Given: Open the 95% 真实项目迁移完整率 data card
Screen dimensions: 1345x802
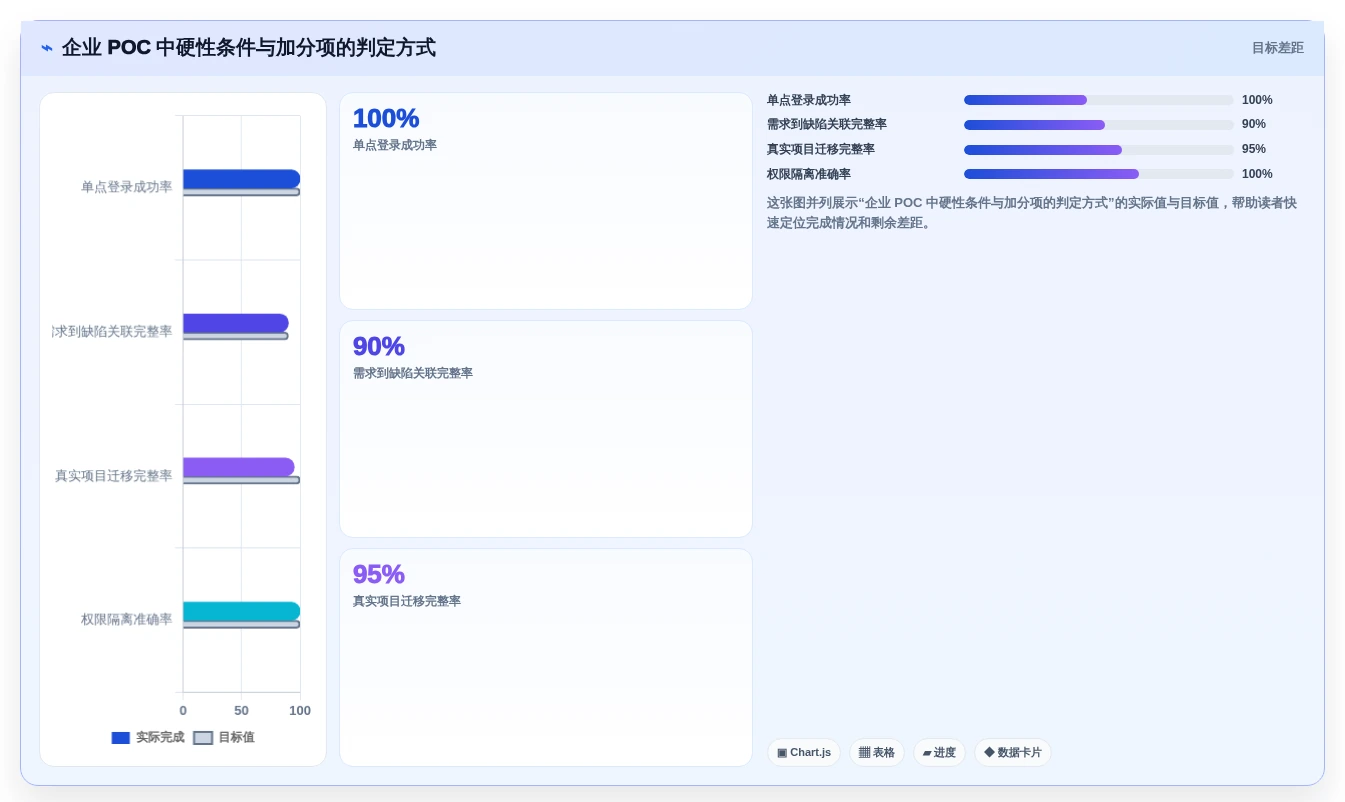Looking at the screenshot, I should [x=546, y=657].
